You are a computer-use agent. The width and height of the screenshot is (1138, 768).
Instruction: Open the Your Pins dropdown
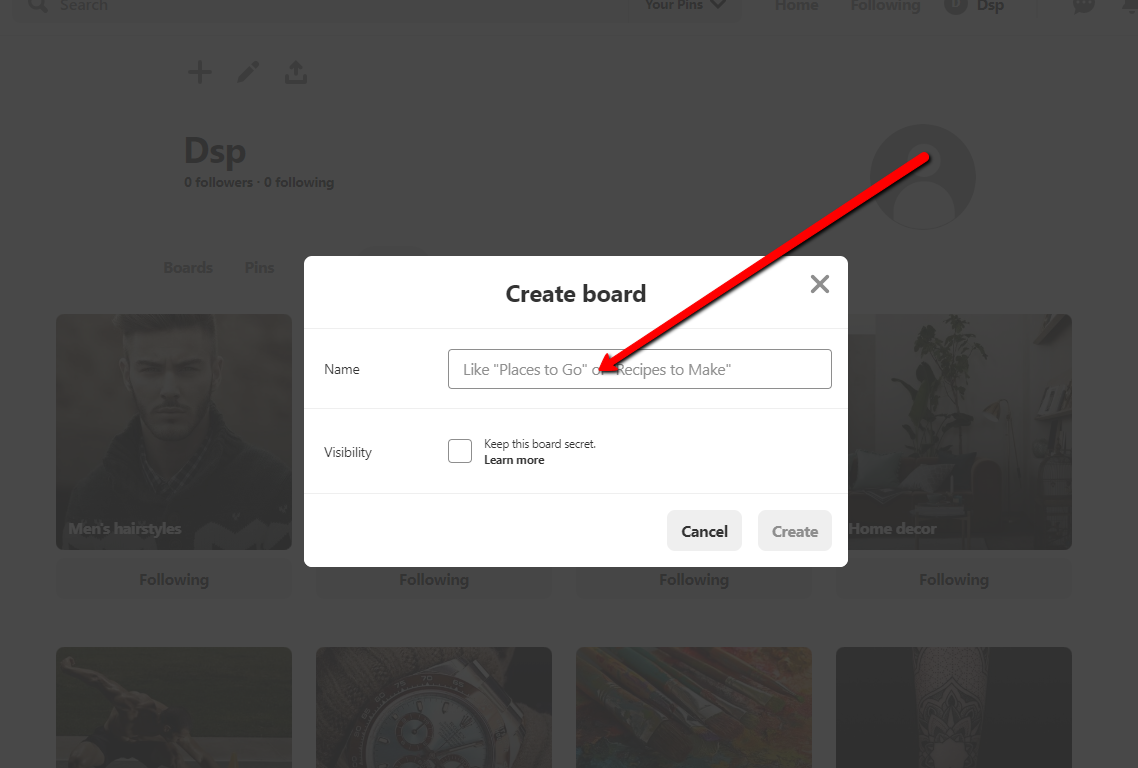684,6
